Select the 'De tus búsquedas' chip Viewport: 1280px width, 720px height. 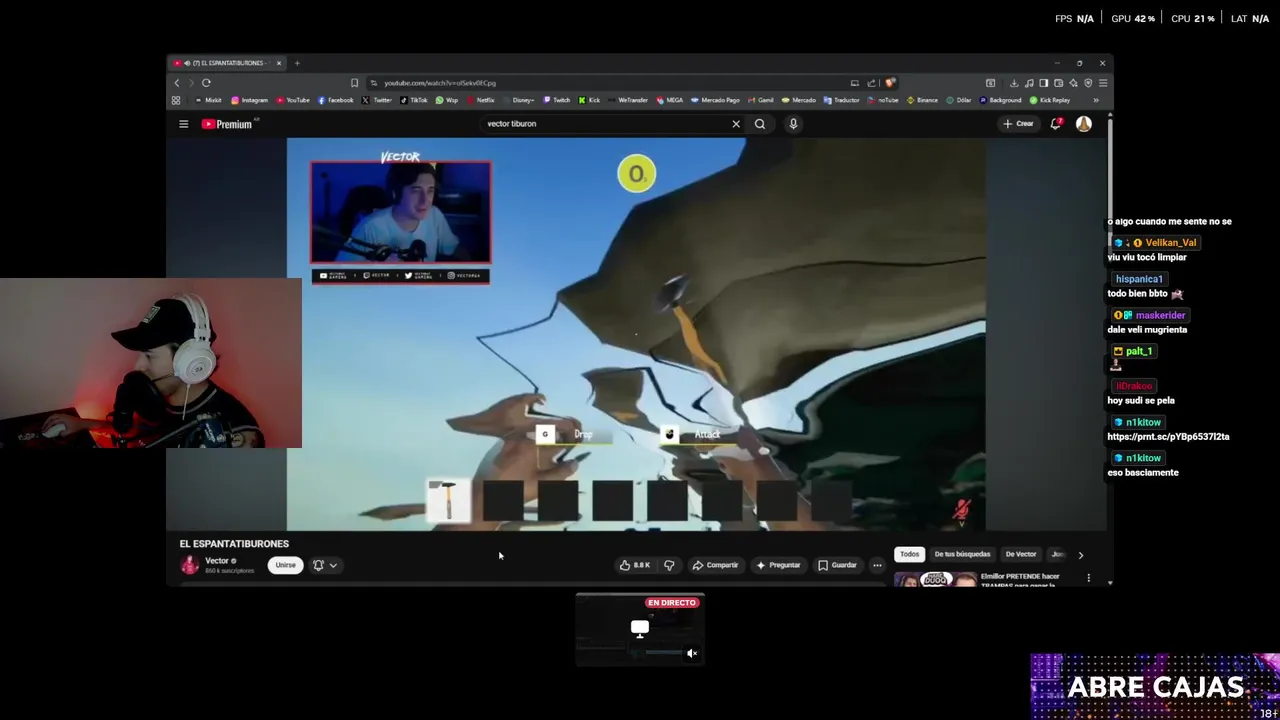pos(962,554)
